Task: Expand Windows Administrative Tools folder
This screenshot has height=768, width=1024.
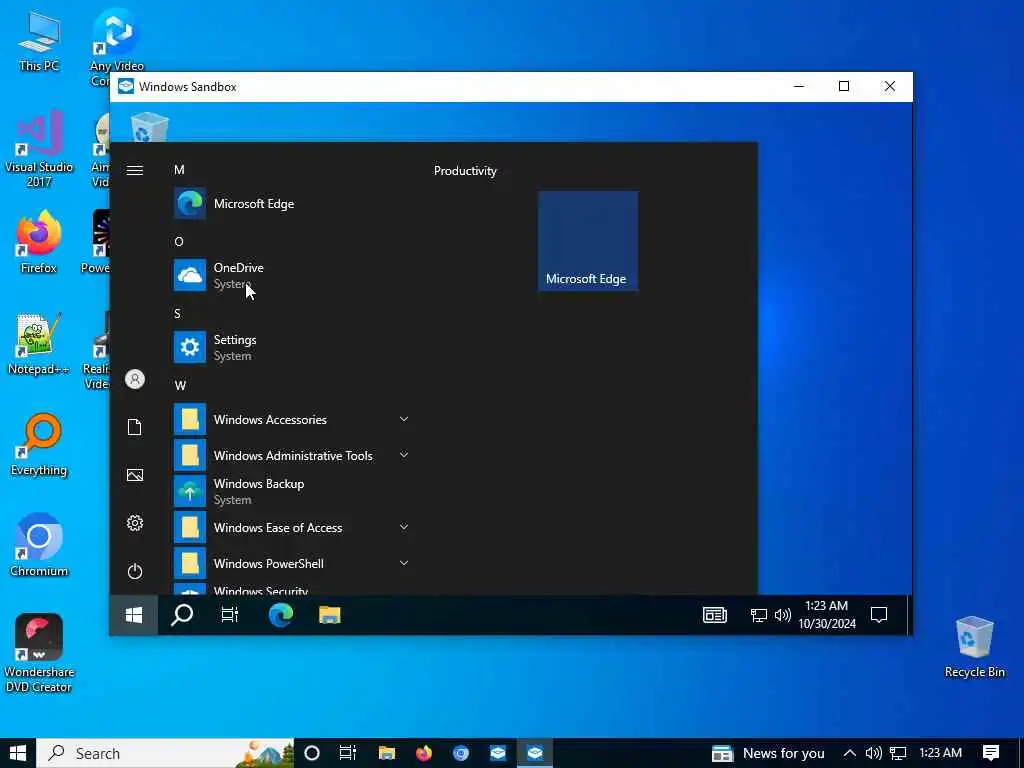Action: coord(291,456)
